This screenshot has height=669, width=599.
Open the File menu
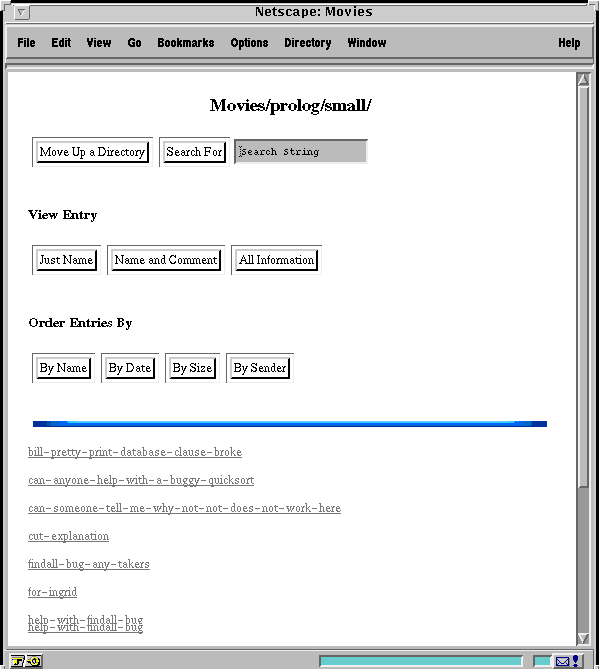[x=26, y=43]
